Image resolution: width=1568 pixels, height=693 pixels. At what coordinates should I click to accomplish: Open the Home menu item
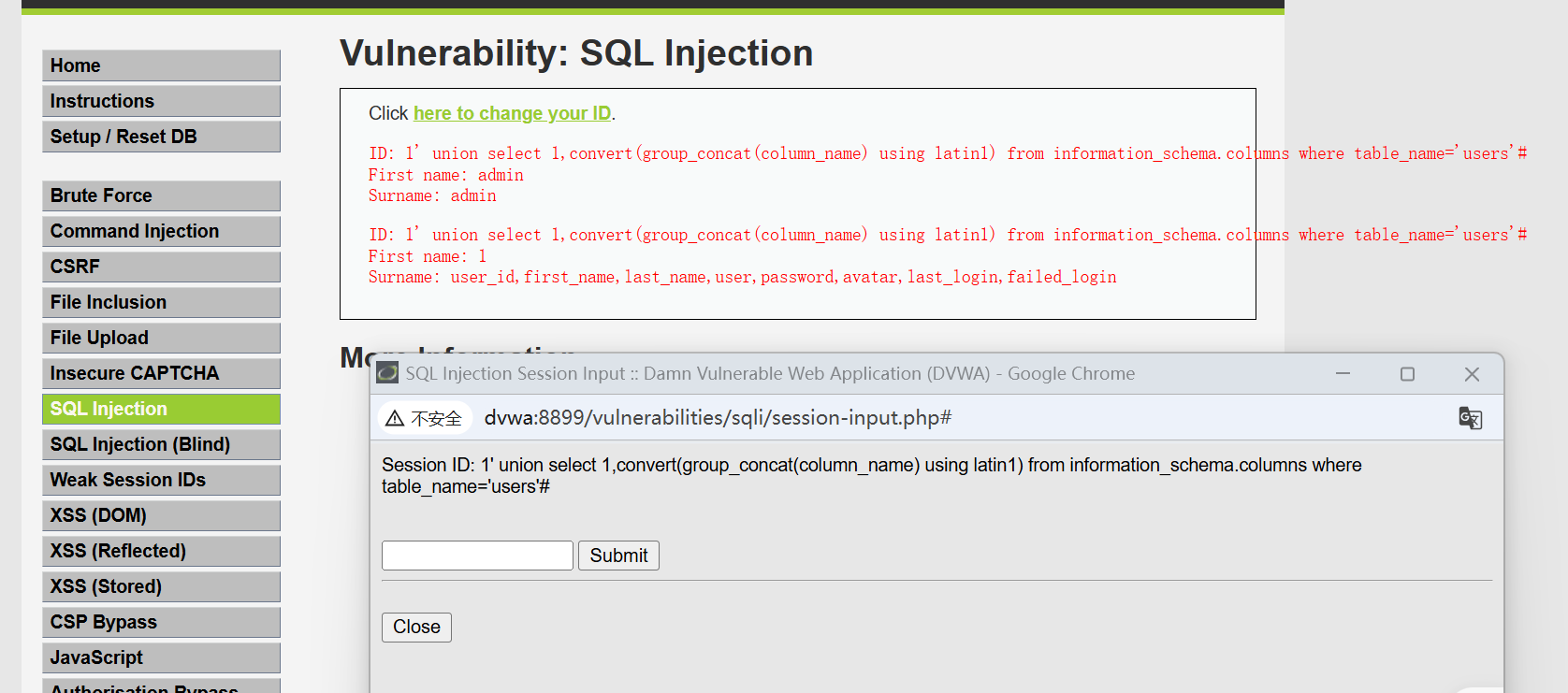[161, 65]
